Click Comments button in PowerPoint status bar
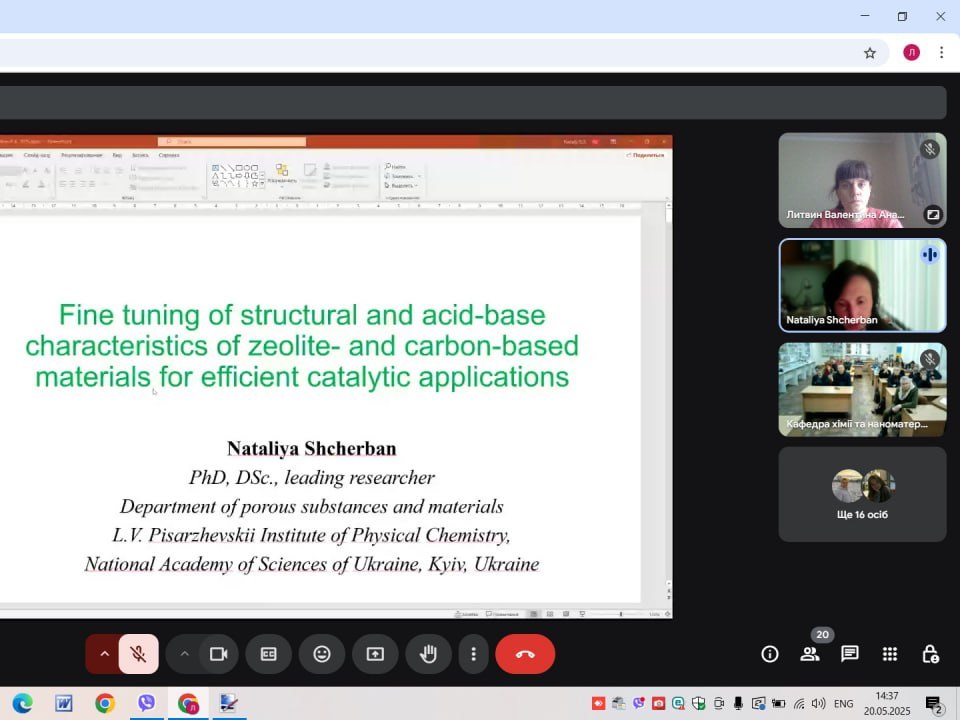The width and height of the screenshot is (960, 720). click(x=502, y=613)
